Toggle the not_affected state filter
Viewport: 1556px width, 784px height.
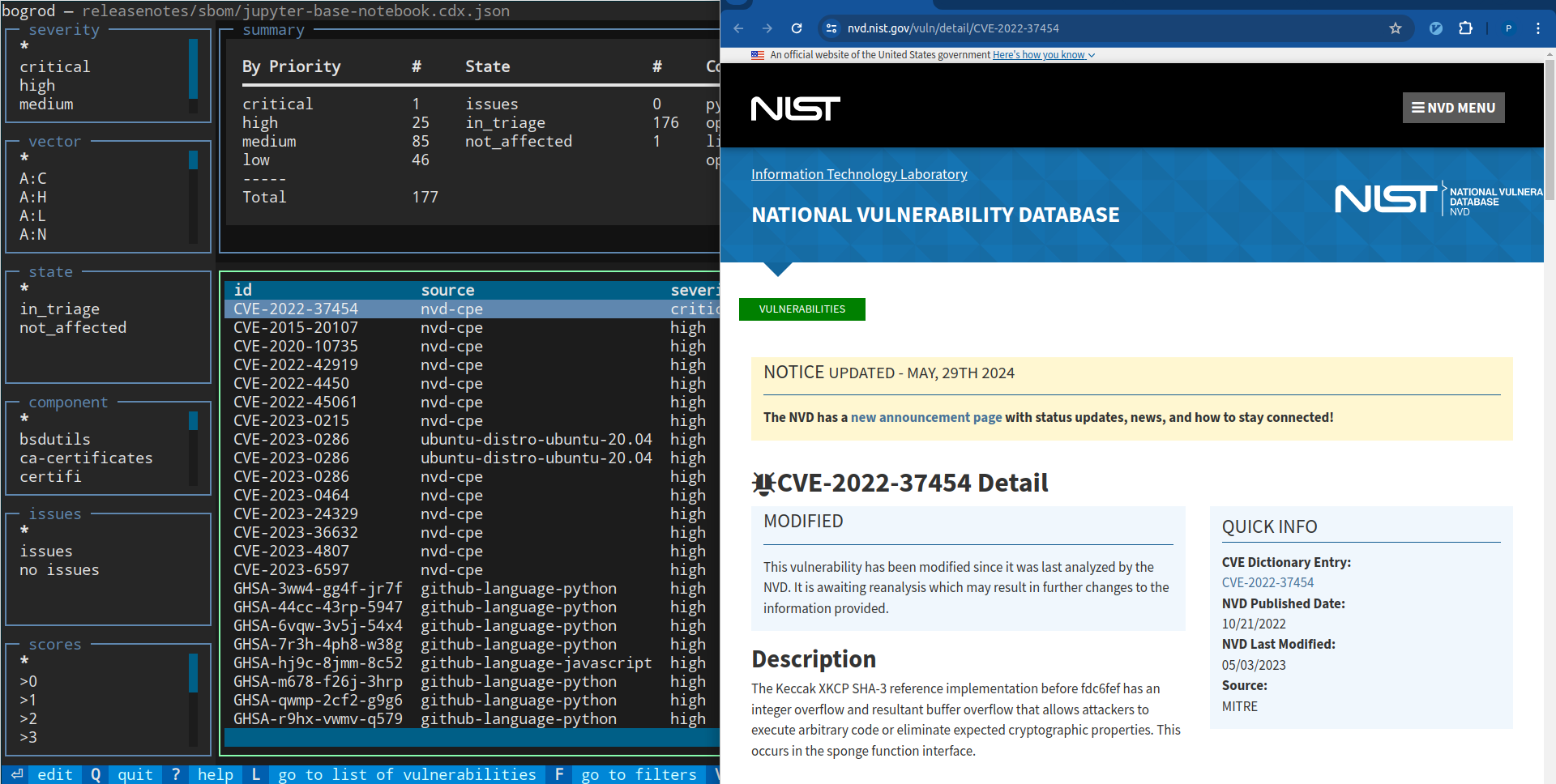[73, 328]
